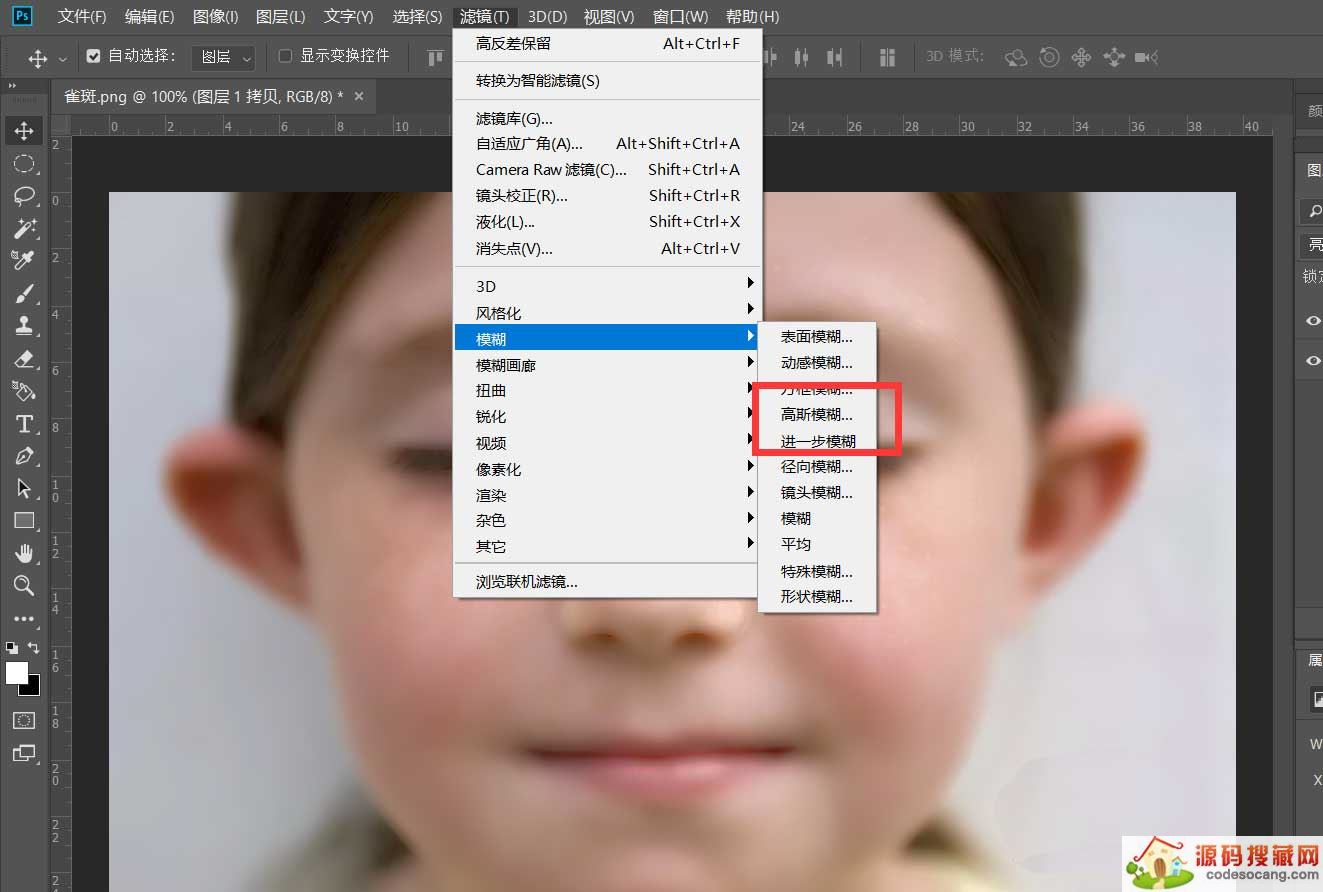Click the 3D rotate mode icon

click(1016, 57)
